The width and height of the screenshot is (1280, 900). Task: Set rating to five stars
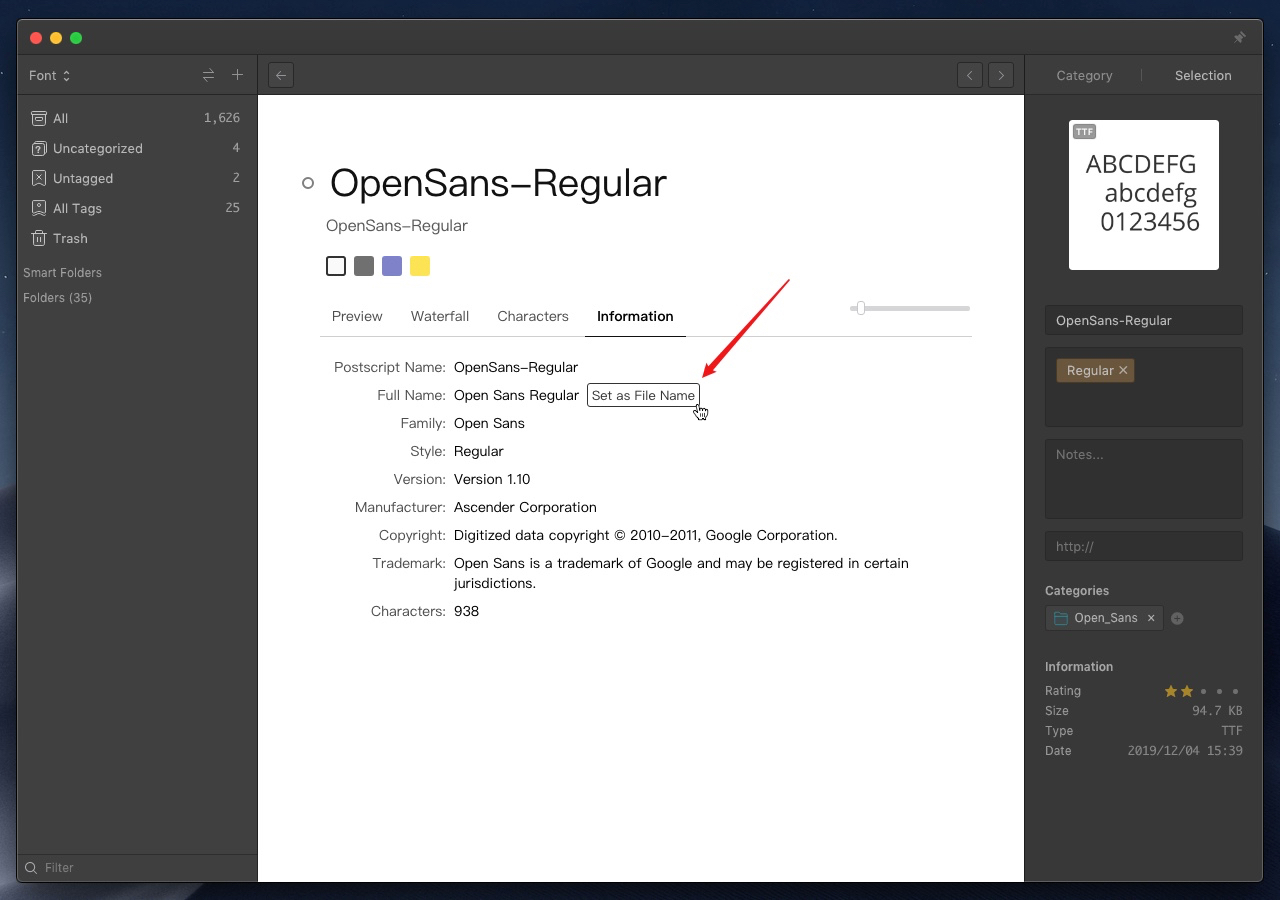pos(1235,691)
